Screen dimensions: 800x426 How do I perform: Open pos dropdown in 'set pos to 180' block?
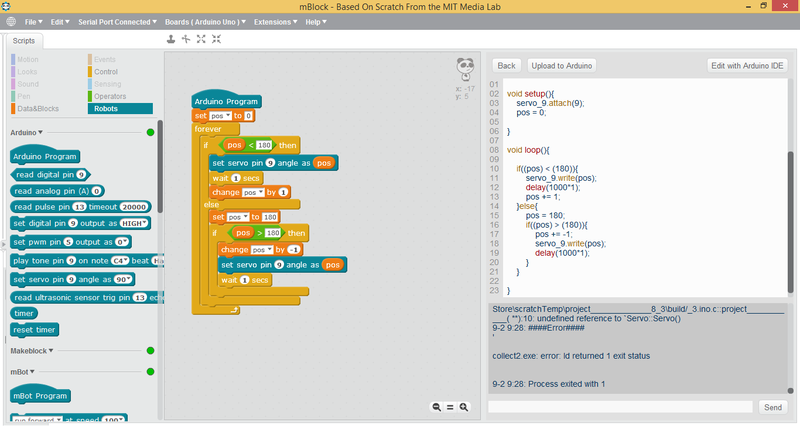pos(238,217)
